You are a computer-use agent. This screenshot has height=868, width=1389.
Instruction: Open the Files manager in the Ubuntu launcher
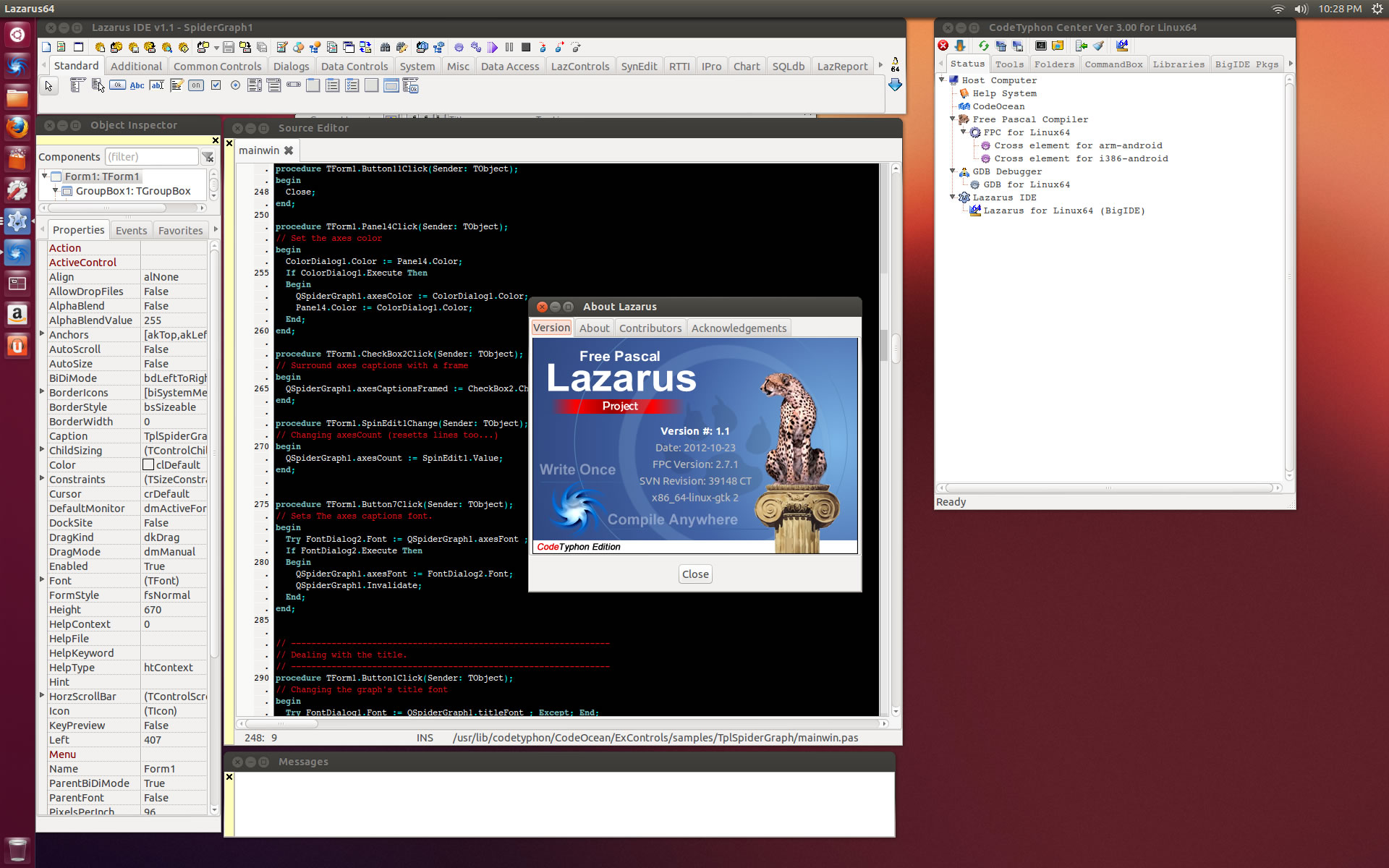(x=17, y=97)
